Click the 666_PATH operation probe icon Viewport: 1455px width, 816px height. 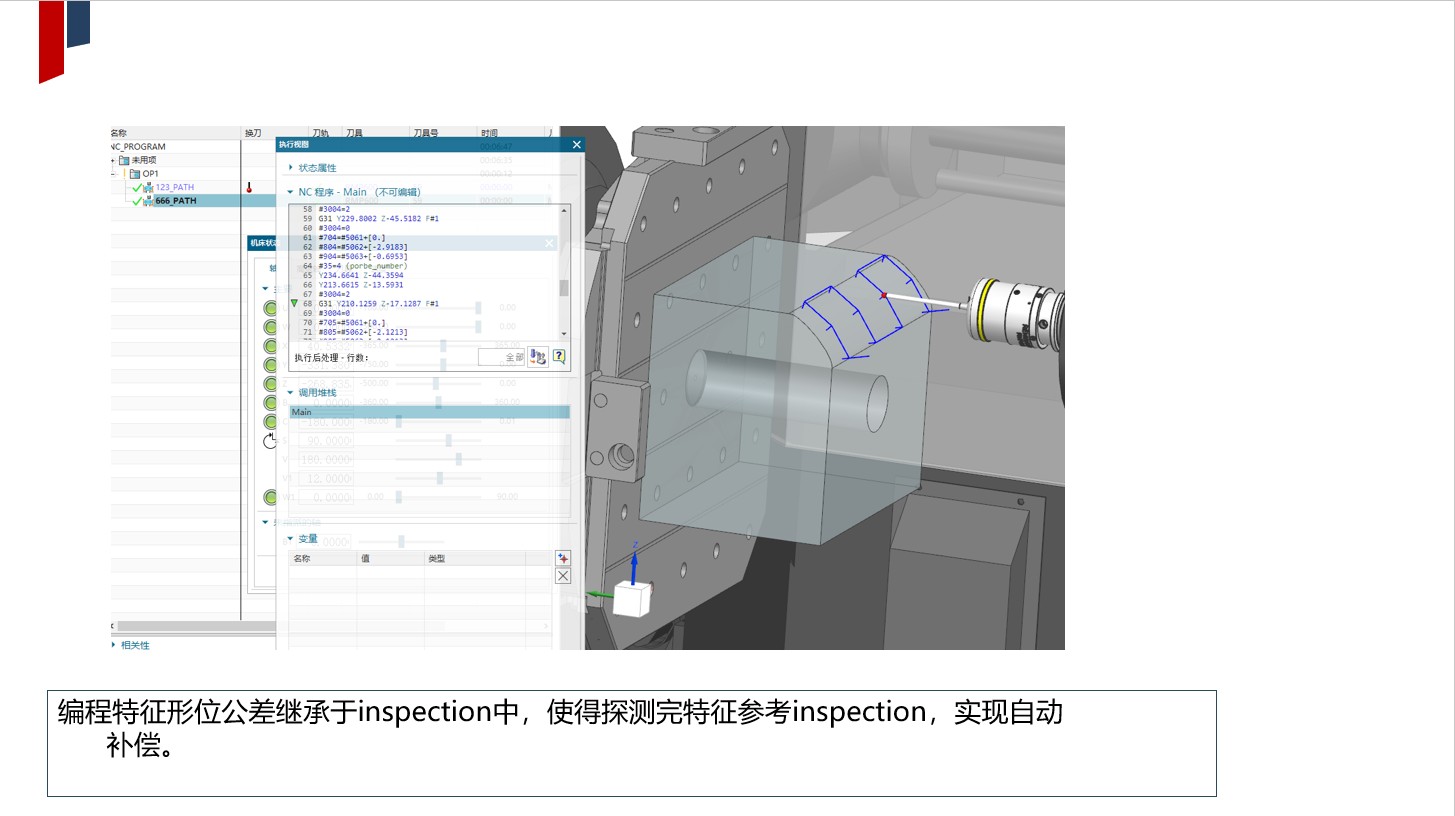[x=148, y=201]
